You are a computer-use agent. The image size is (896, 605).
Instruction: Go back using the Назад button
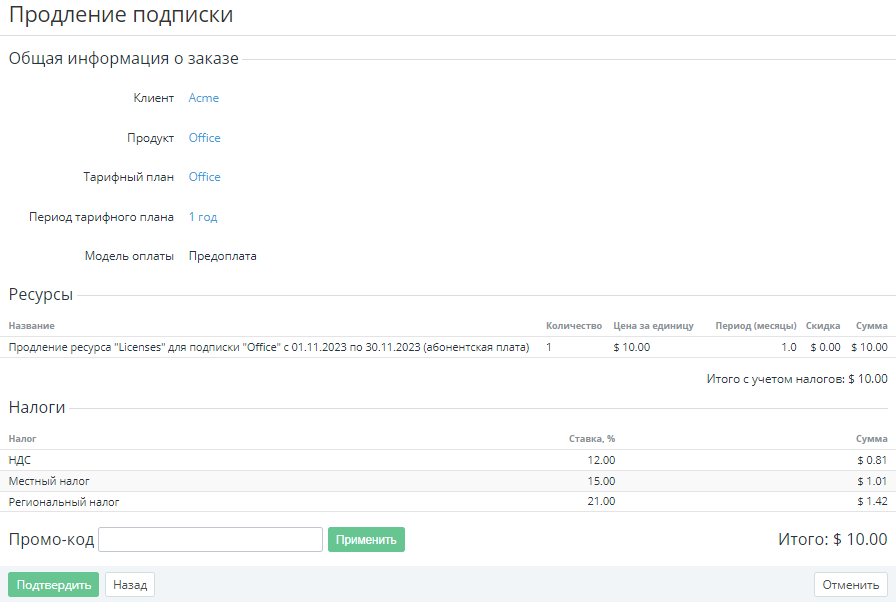pyautogui.click(x=130, y=585)
